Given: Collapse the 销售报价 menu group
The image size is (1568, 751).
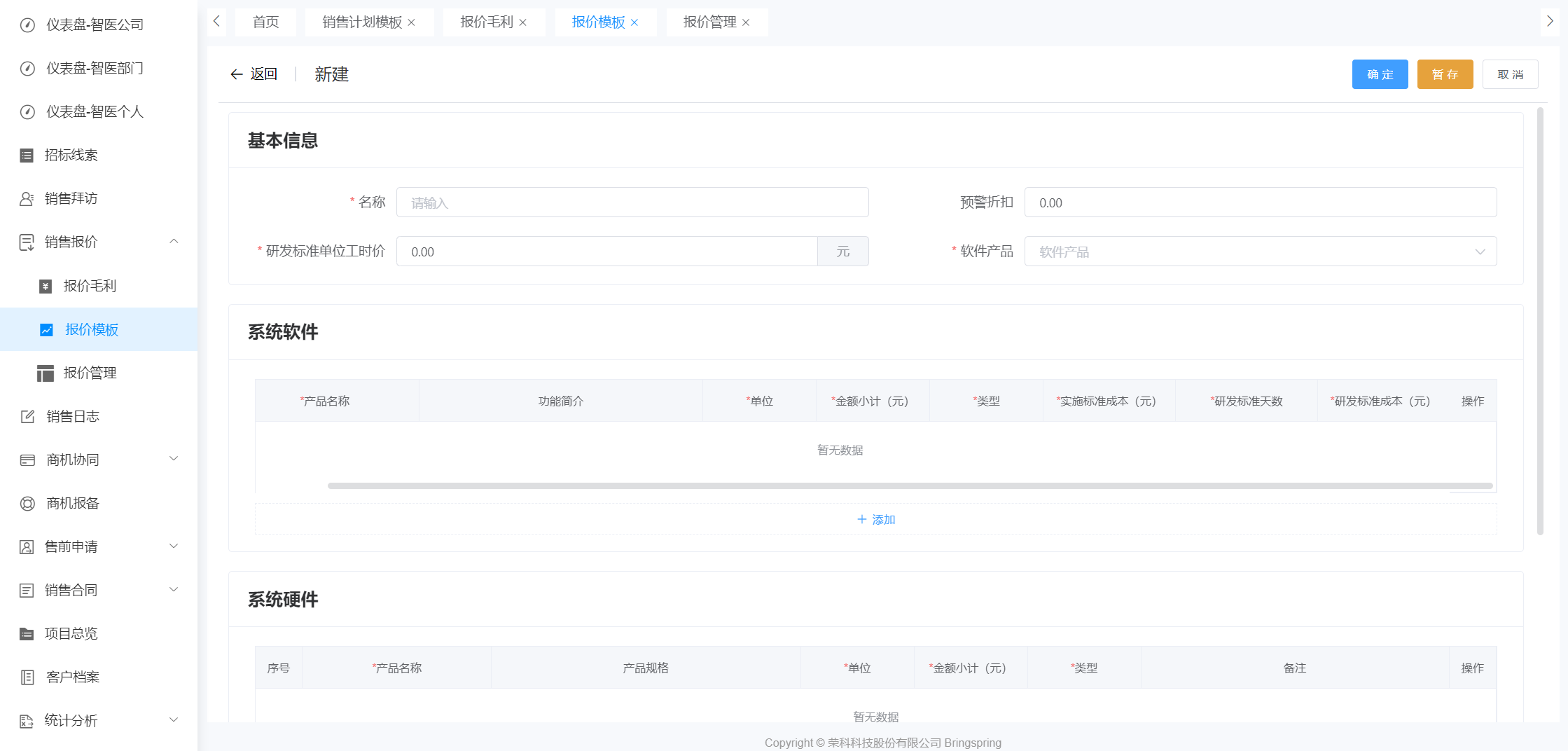Looking at the screenshot, I should click(x=174, y=242).
